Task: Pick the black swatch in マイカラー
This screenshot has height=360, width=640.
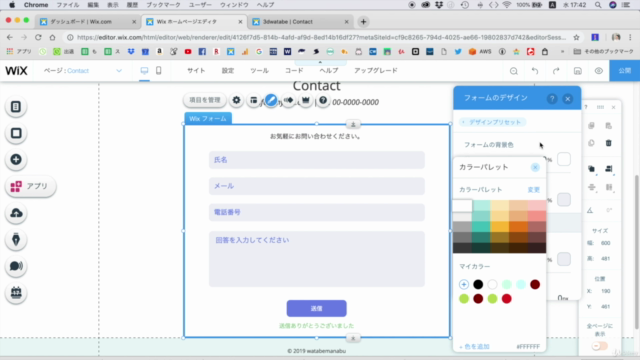Action: (478, 284)
